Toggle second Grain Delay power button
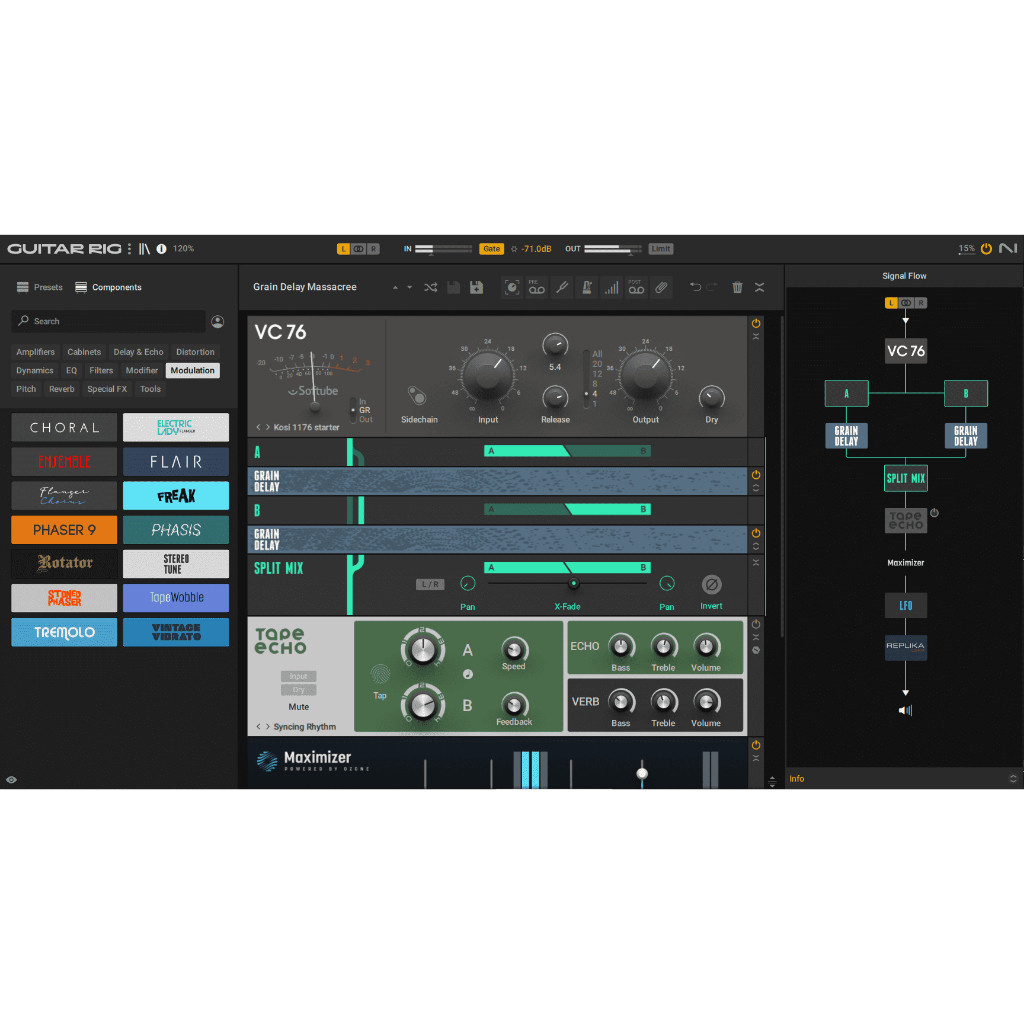 [x=756, y=533]
